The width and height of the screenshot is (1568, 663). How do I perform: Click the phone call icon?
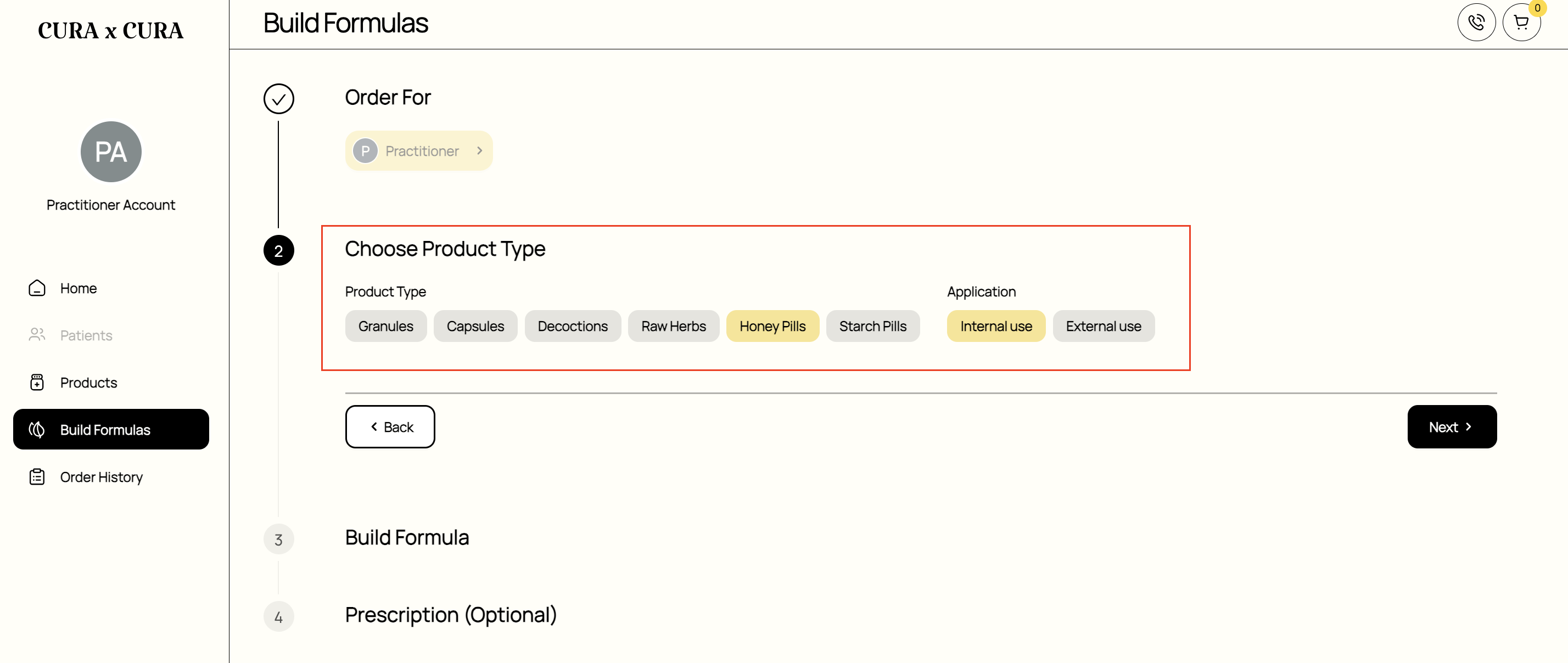click(1476, 23)
